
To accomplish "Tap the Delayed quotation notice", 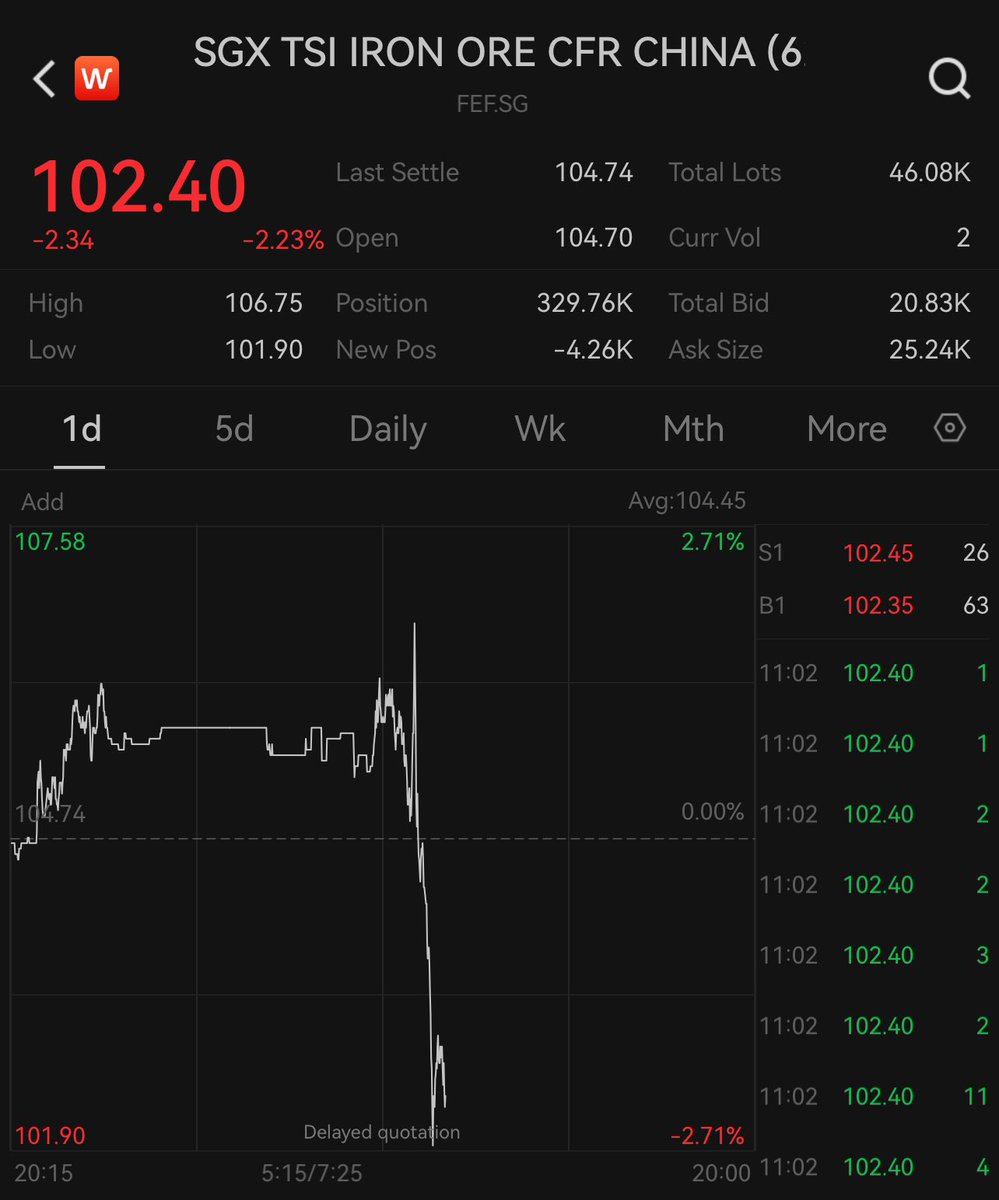I will [x=382, y=1132].
